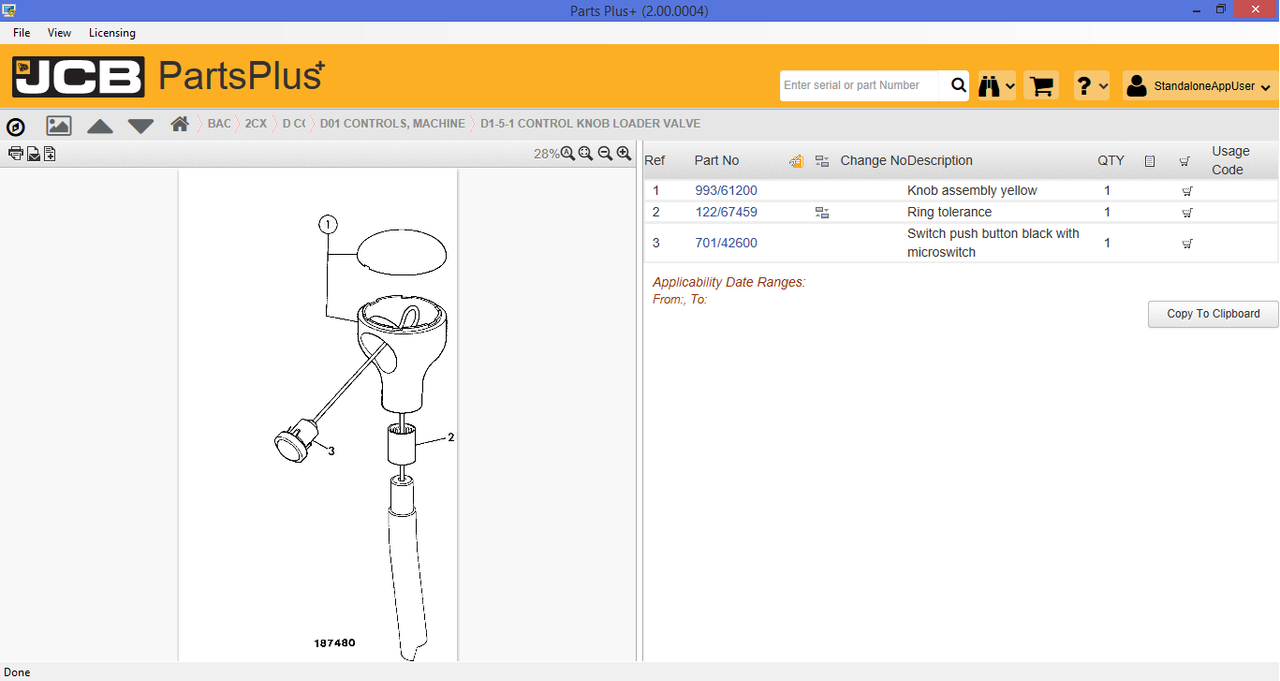Click the 28% zoom level label
The width and height of the screenshot is (1280, 681).
[x=546, y=154]
